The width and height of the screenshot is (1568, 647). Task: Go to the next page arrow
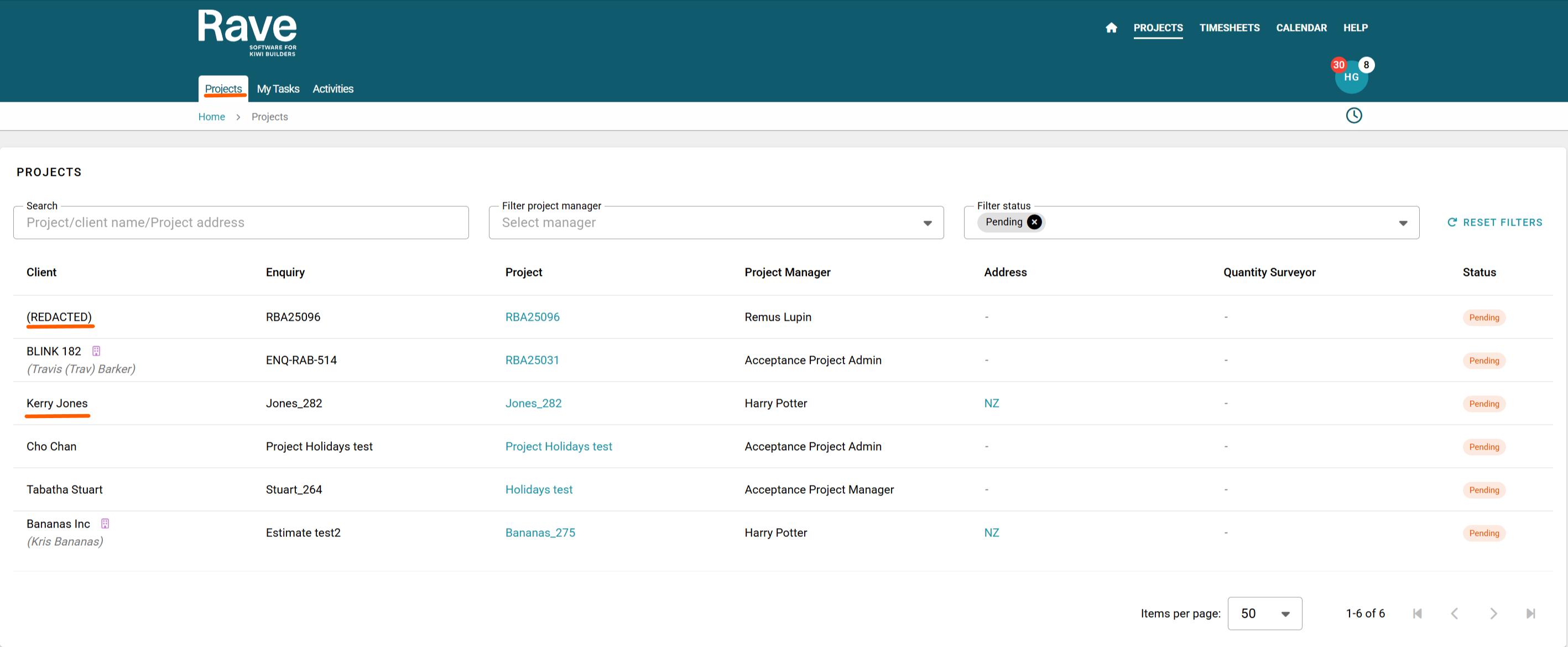(x=1493, y=613)
